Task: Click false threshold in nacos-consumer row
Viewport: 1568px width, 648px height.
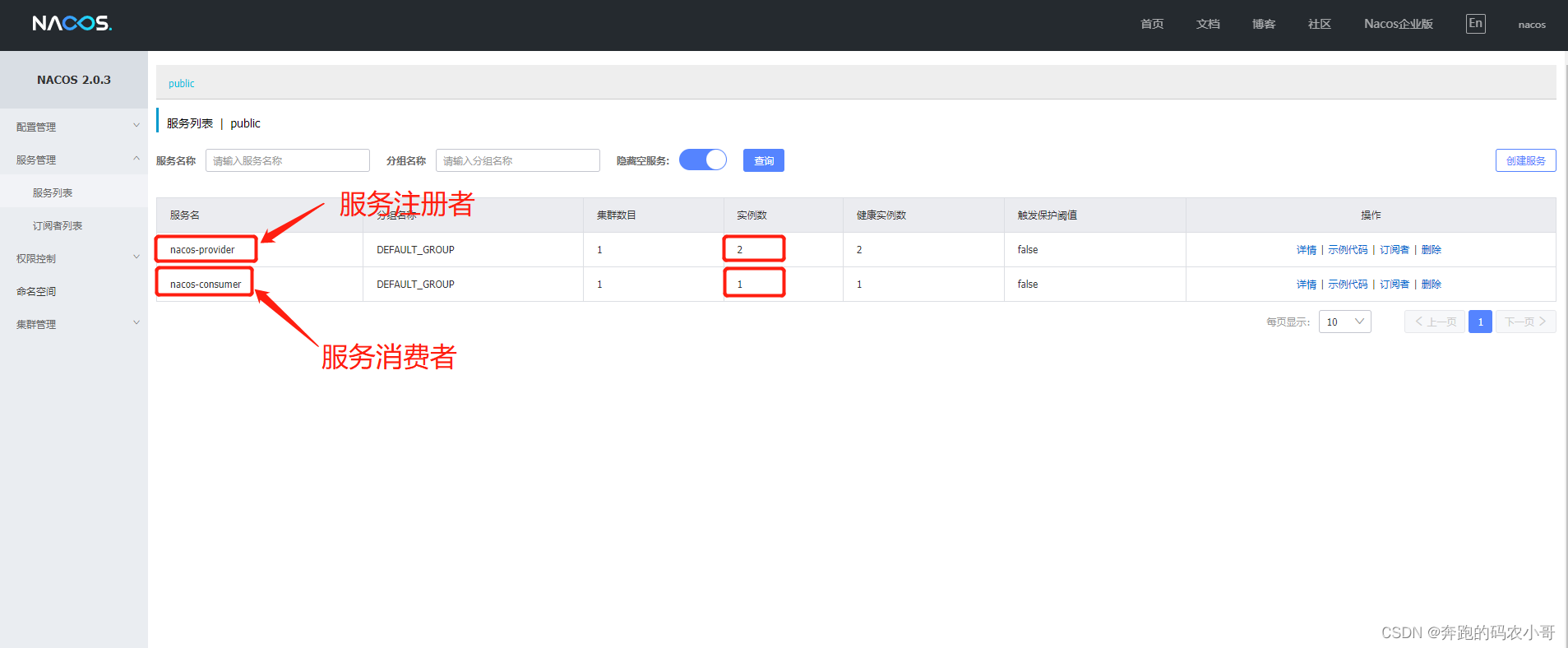Action: 1028,285
